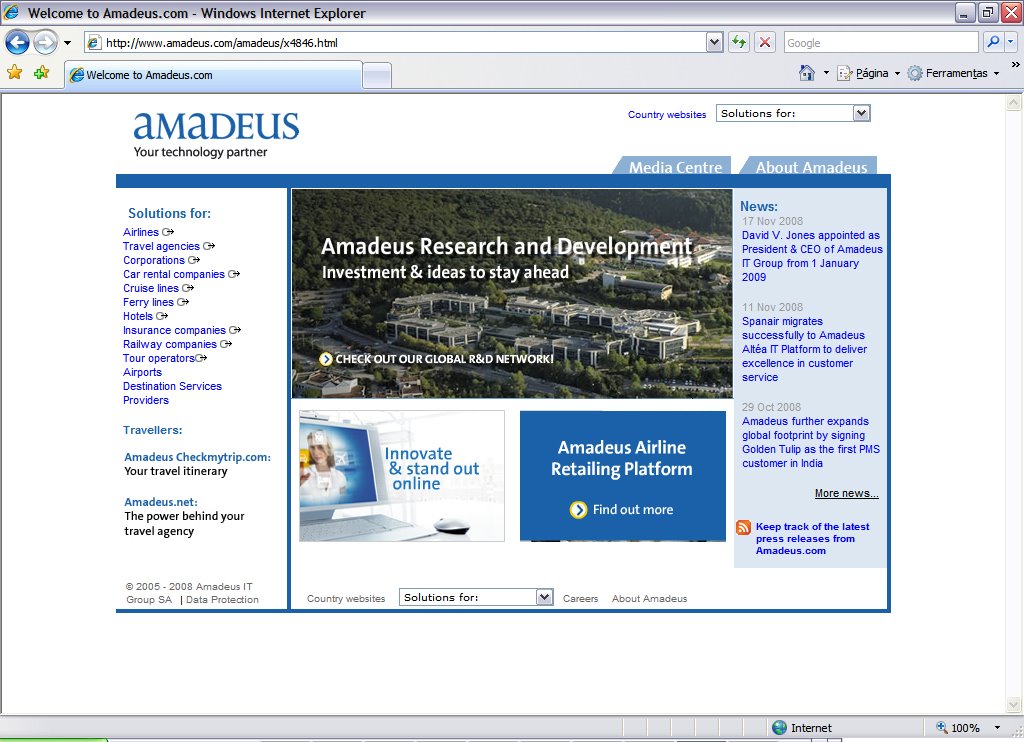Select the Welcome to Amadeus.com tab
Viewport: 1024px width, 742px height.
click(x=213, y=75)
